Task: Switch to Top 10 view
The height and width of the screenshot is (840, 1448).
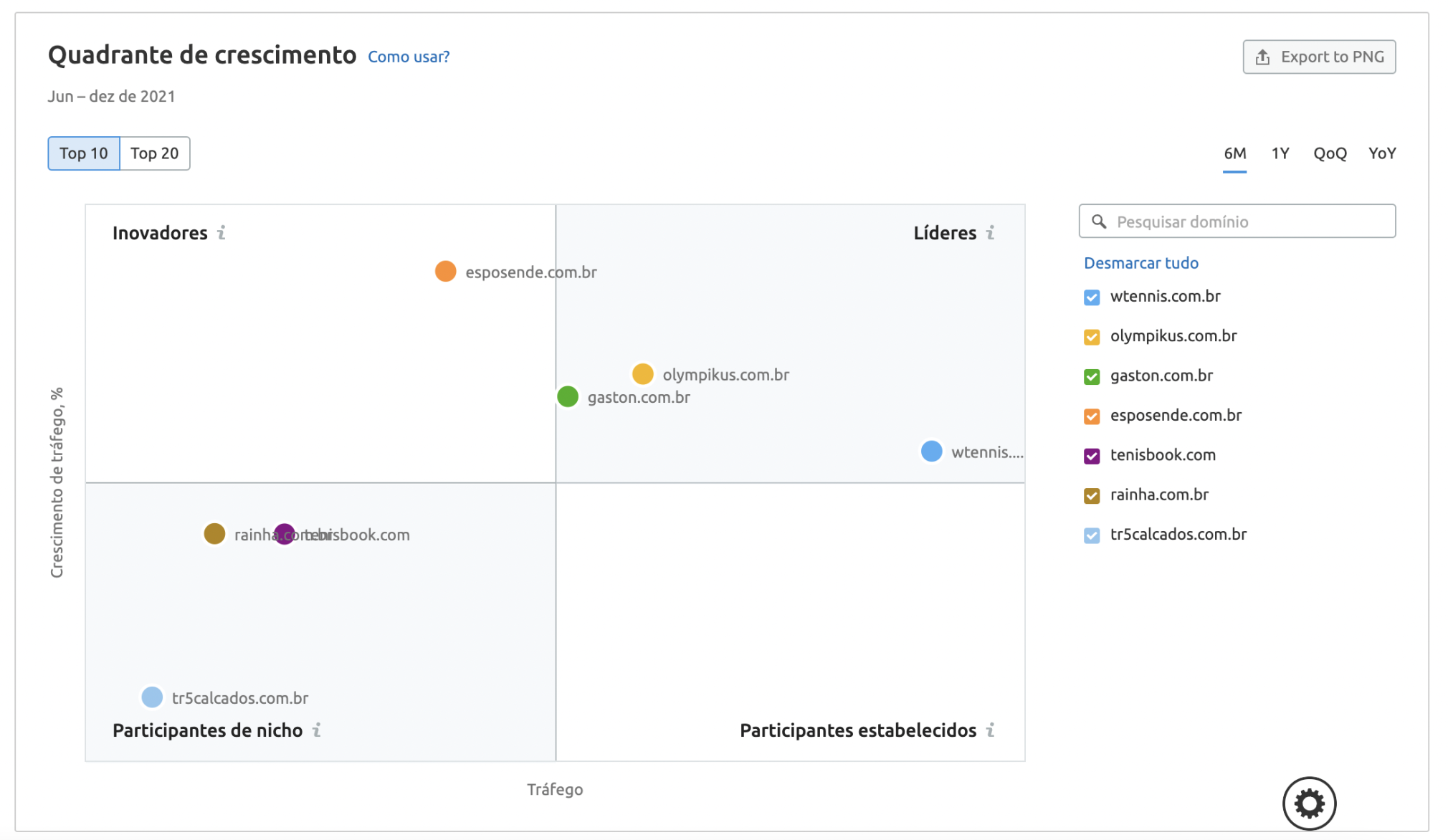Action: pos(84,153)
